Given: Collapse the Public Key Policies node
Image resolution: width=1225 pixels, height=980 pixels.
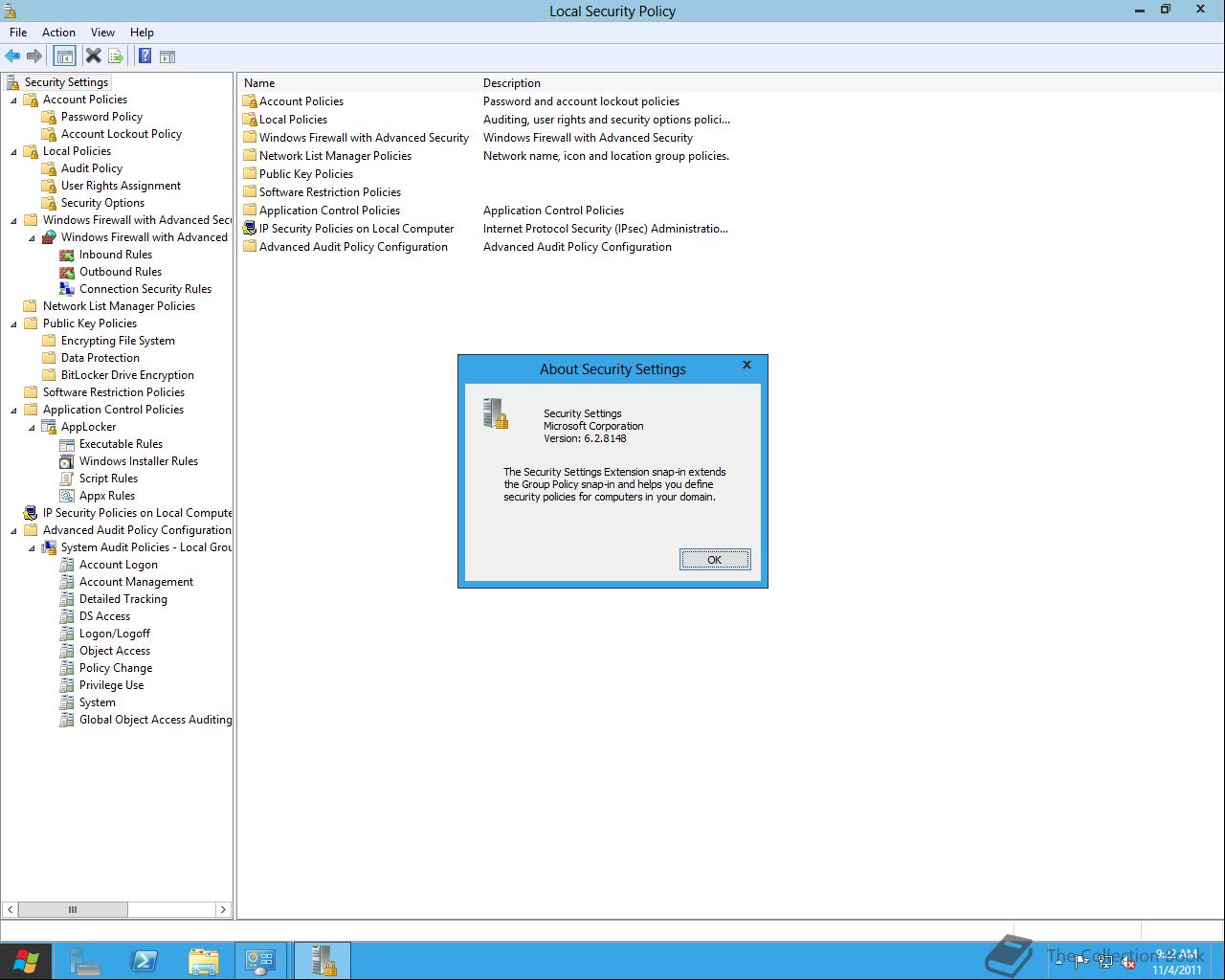Looking at the screenshot, I should (13, 323).
